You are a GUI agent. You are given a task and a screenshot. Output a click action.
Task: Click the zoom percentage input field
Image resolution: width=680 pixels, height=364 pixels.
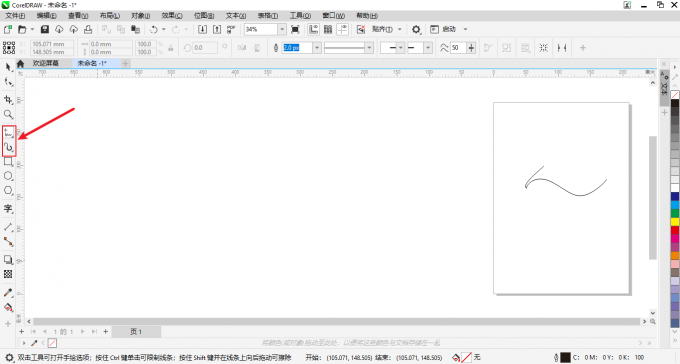click(261, 29)
